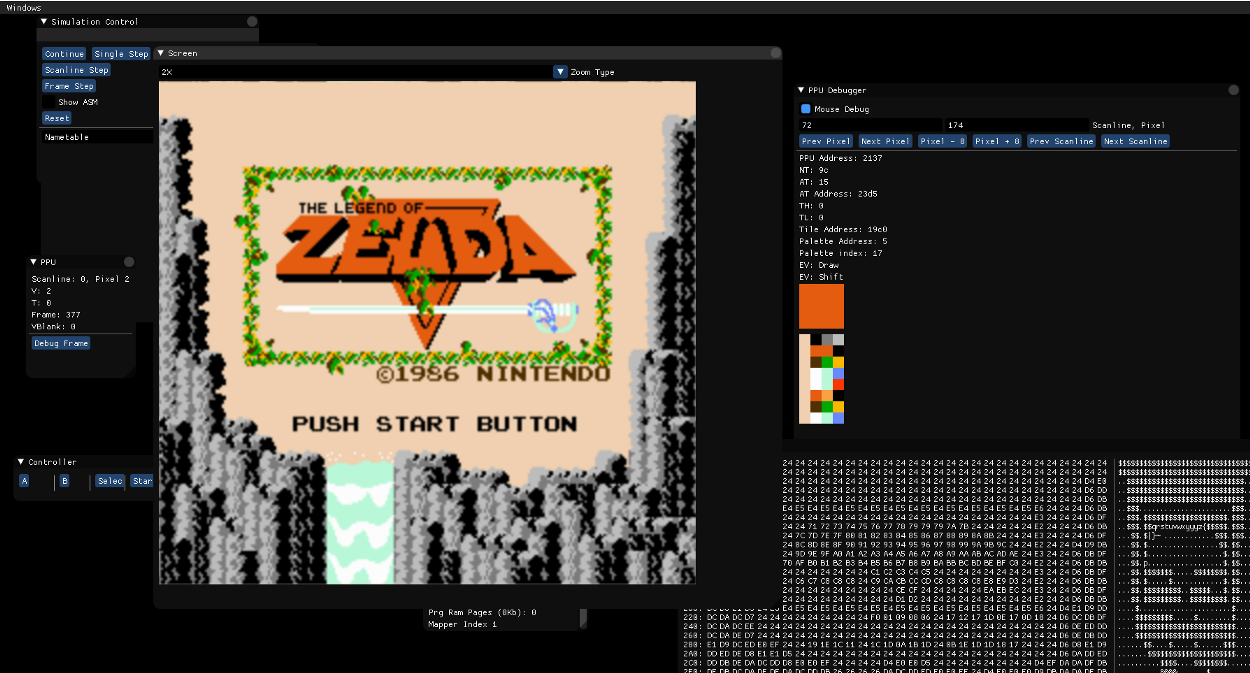
Task: Advance with the Scanline Step button
Action: pyautogui.click(x=76, y=70)
